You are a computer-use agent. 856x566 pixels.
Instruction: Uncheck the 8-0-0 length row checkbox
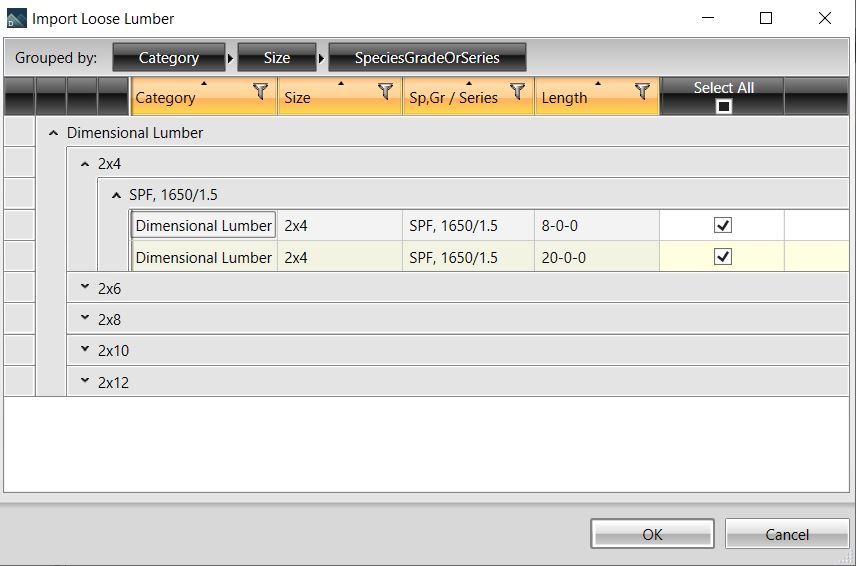723,226
